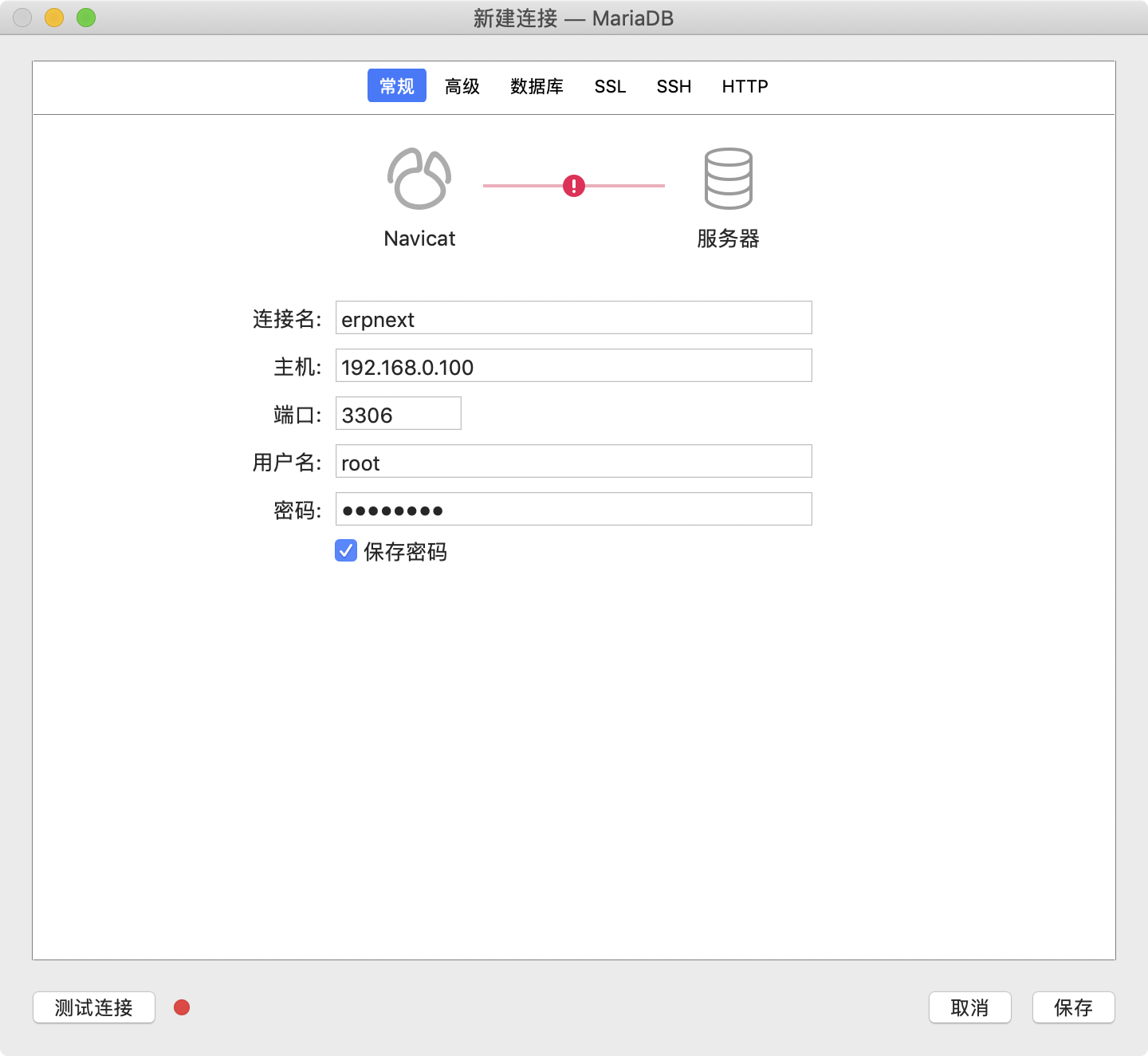Click the 主机 field label
Image resolution: width=1148 pixels, height=1056 pixels.
point(297,367)
